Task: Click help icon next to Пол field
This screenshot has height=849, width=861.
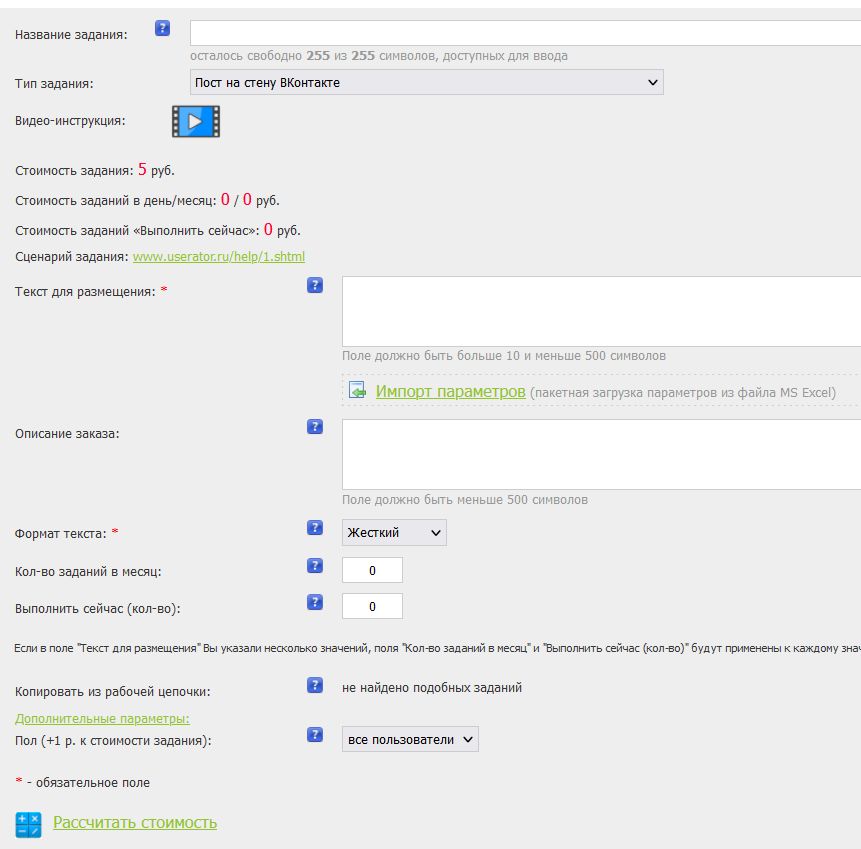Action: 315,735
